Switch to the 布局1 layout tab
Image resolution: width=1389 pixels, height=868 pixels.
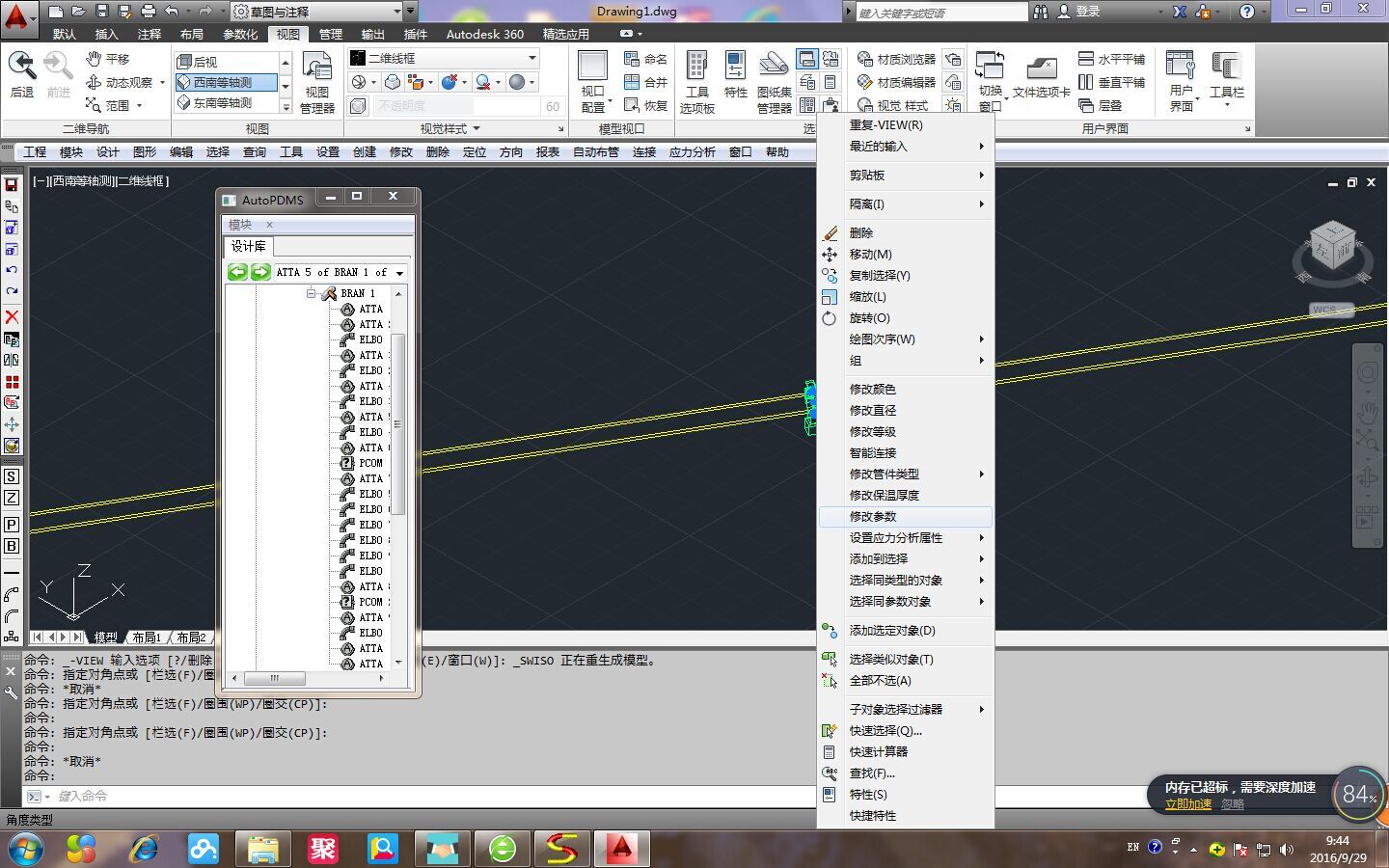[x=147, y=637]
